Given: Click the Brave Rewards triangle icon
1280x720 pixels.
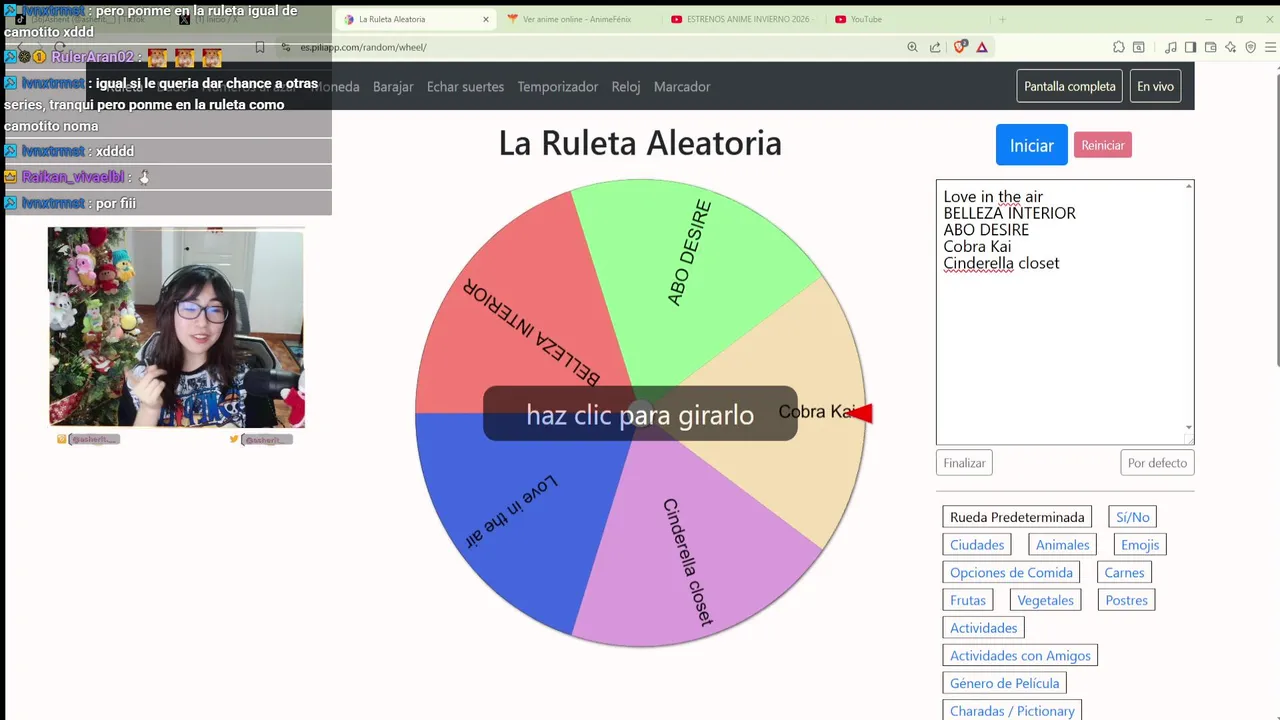Looking at the screenshot, I should 982,47.
